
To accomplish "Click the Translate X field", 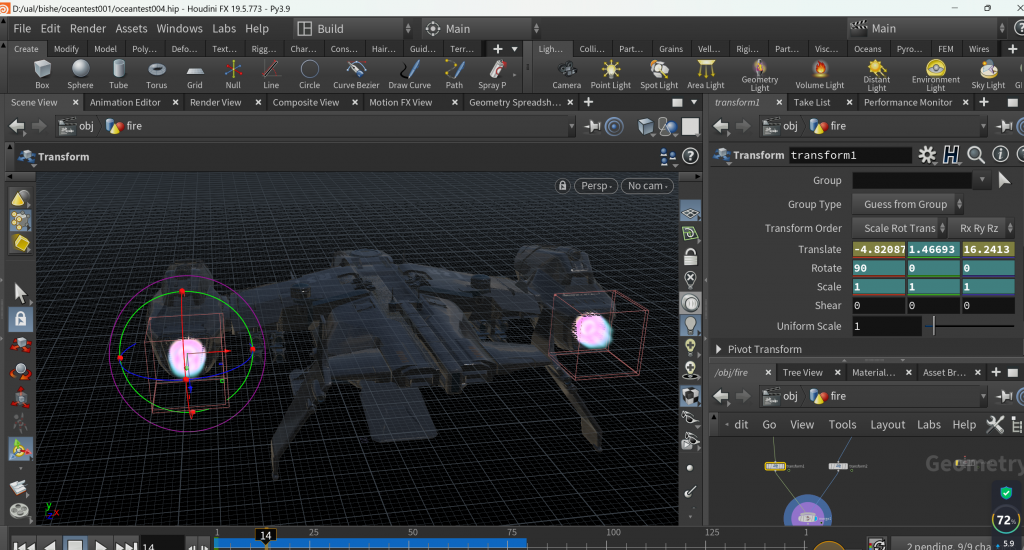I will point(878,250).
